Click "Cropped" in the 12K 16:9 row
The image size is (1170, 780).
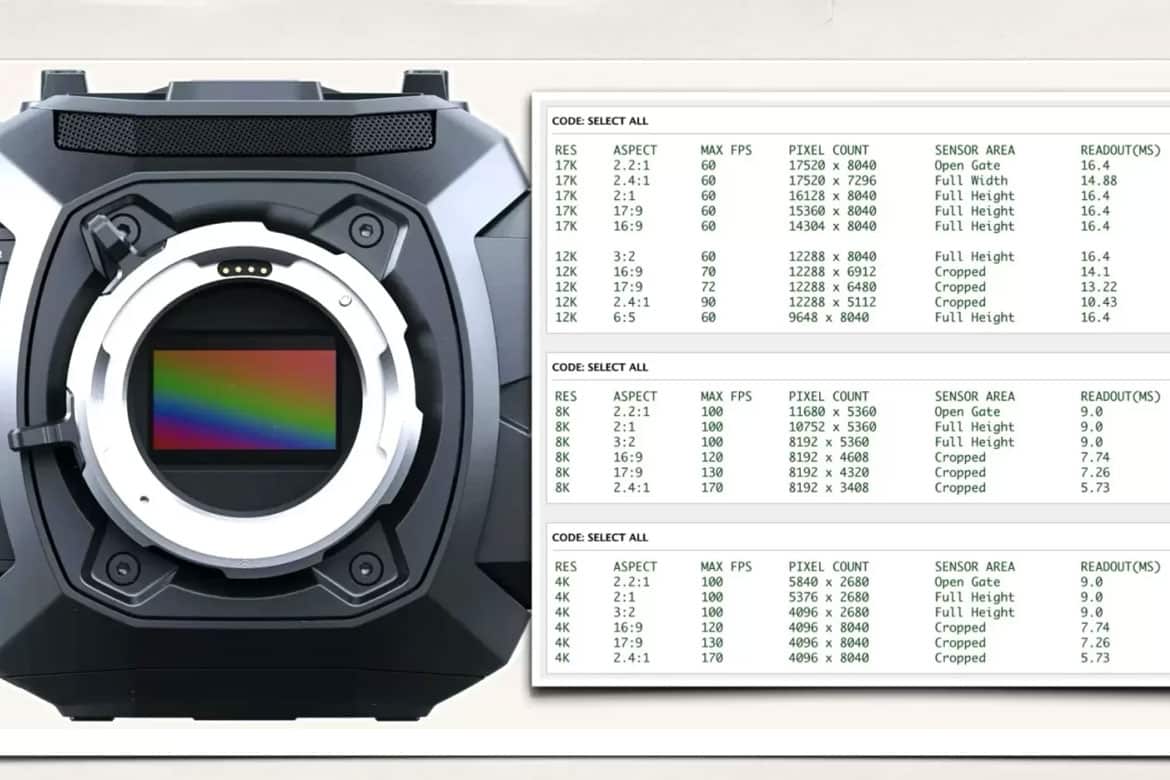pyautogui.click(x=960, y=272)
